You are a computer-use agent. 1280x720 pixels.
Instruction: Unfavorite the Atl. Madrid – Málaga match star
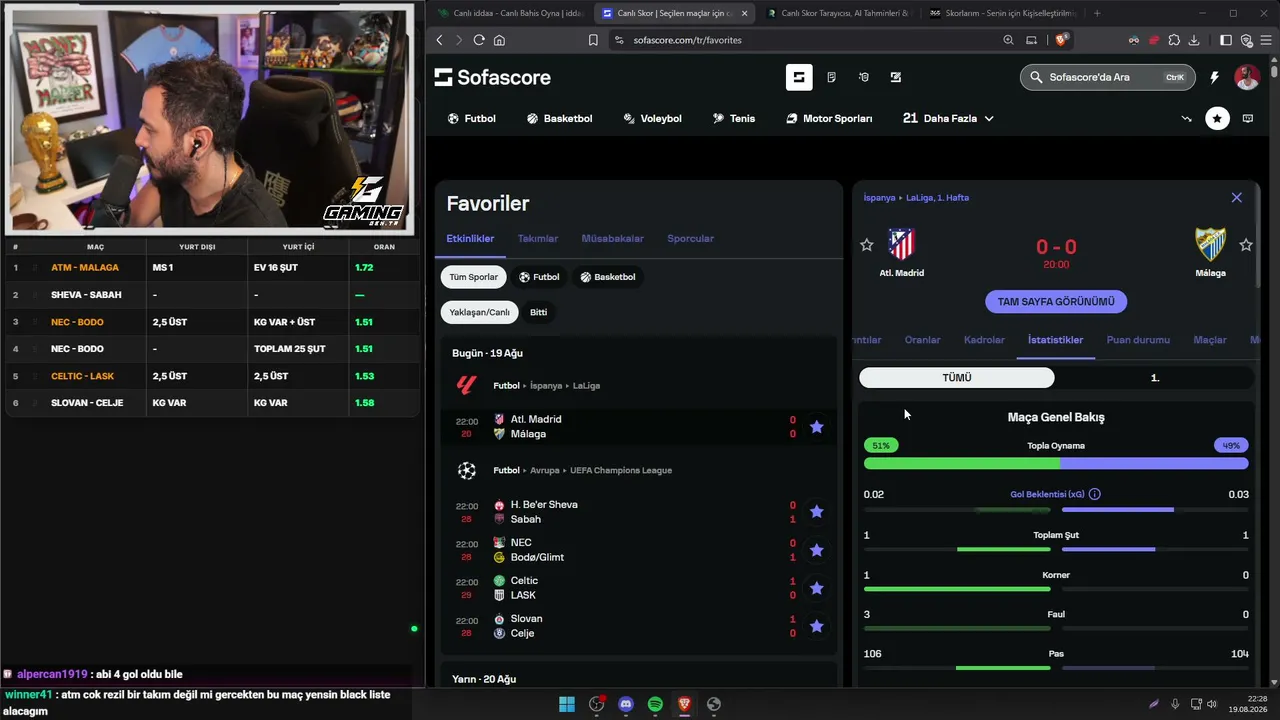[x=816, y=427]
